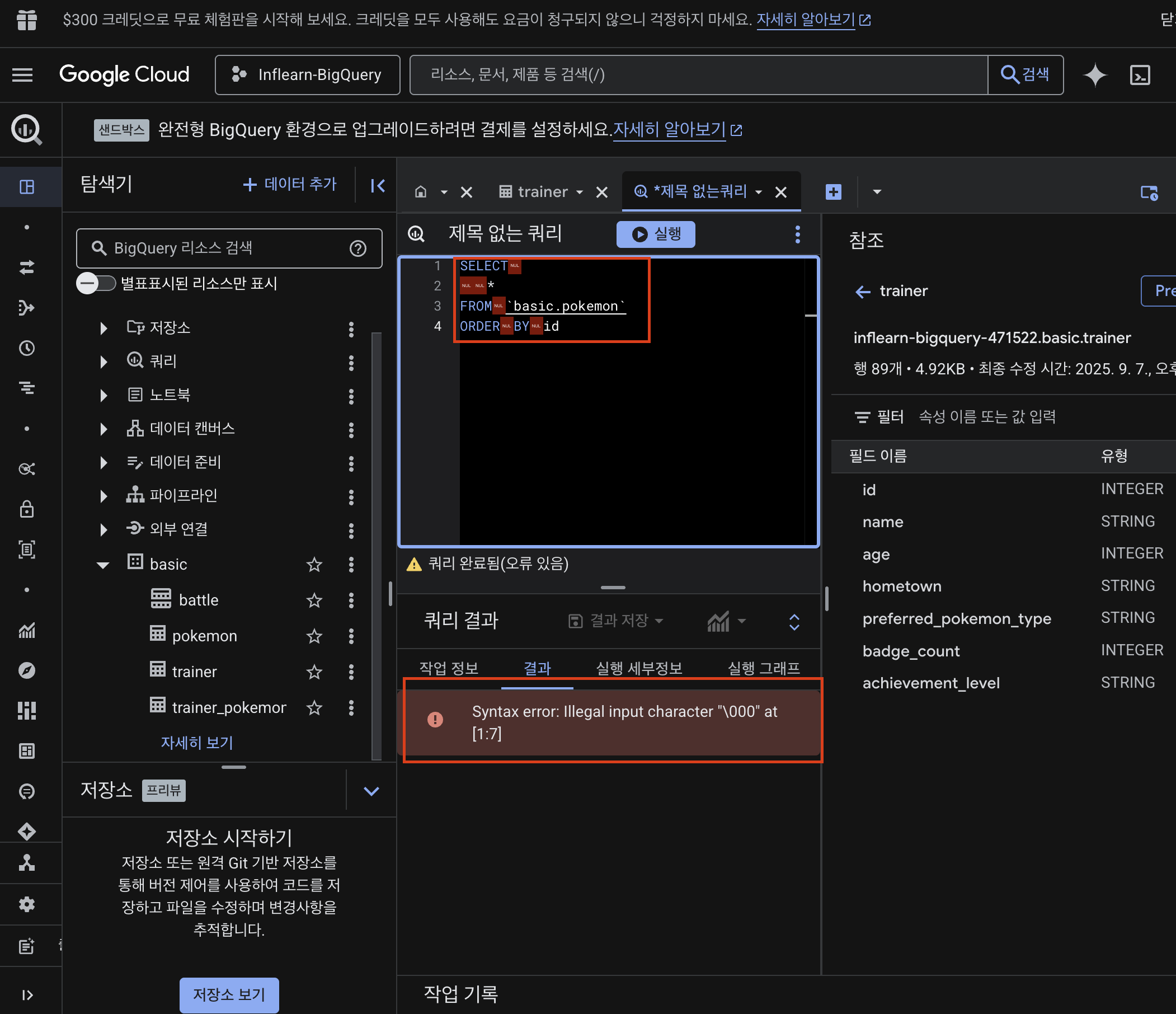Open more options for 쿼리 item
This screenshot has height=1014, width=1176.
pos(351,362)
